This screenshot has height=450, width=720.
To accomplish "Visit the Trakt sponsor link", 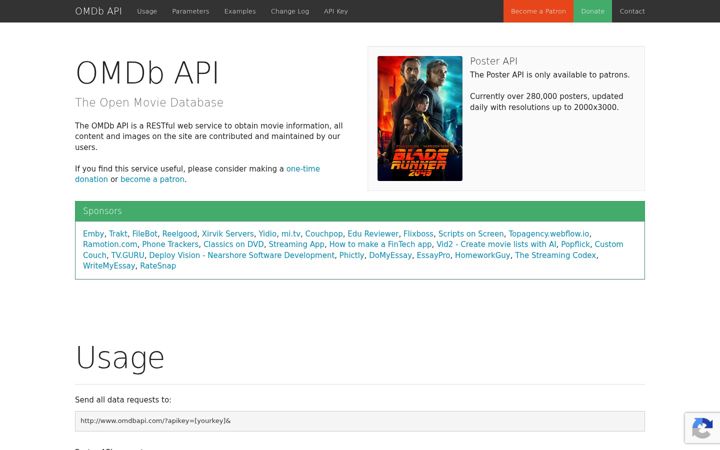I will (118, 234).
